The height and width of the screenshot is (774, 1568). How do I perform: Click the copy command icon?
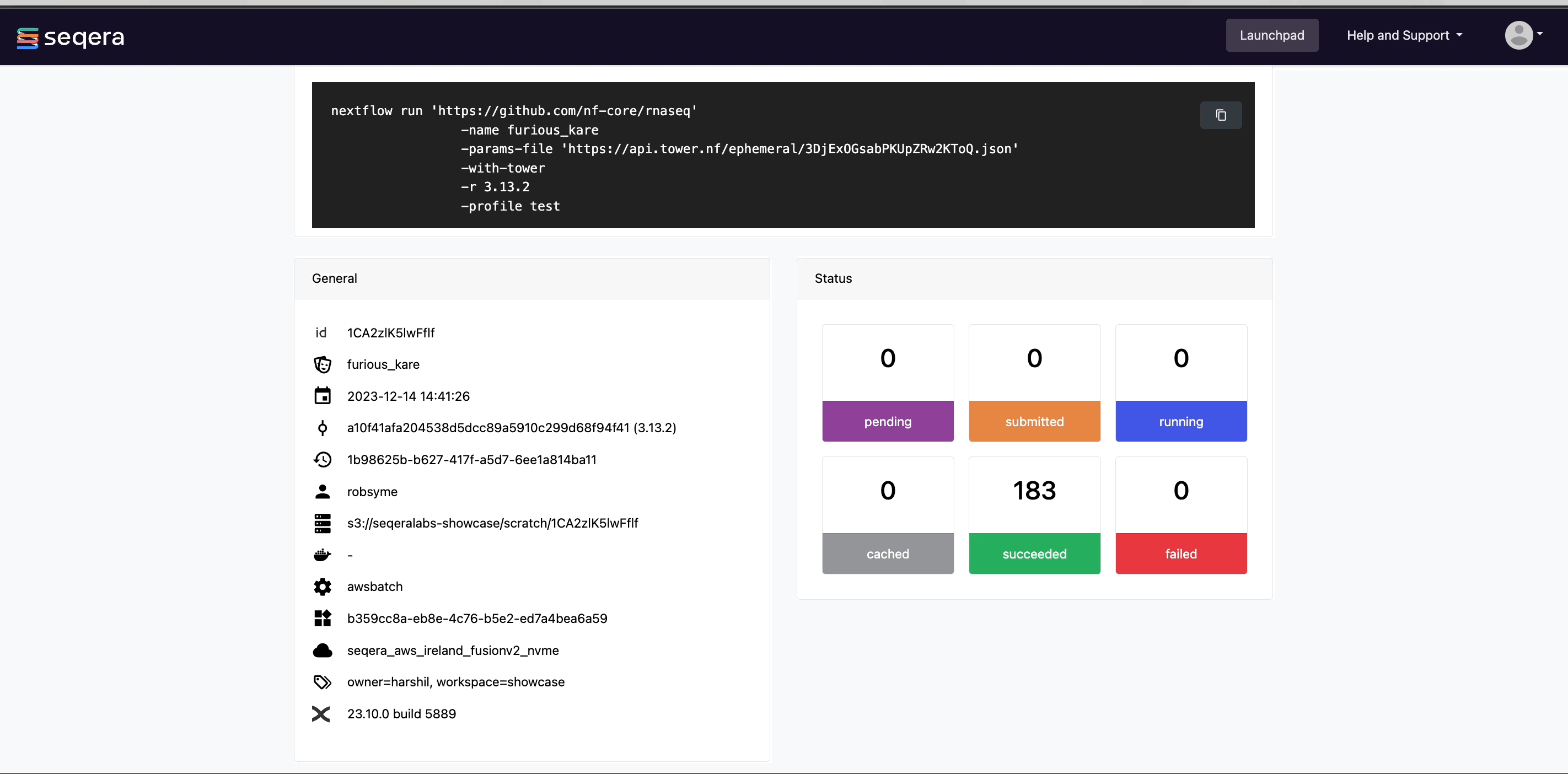1221,115
